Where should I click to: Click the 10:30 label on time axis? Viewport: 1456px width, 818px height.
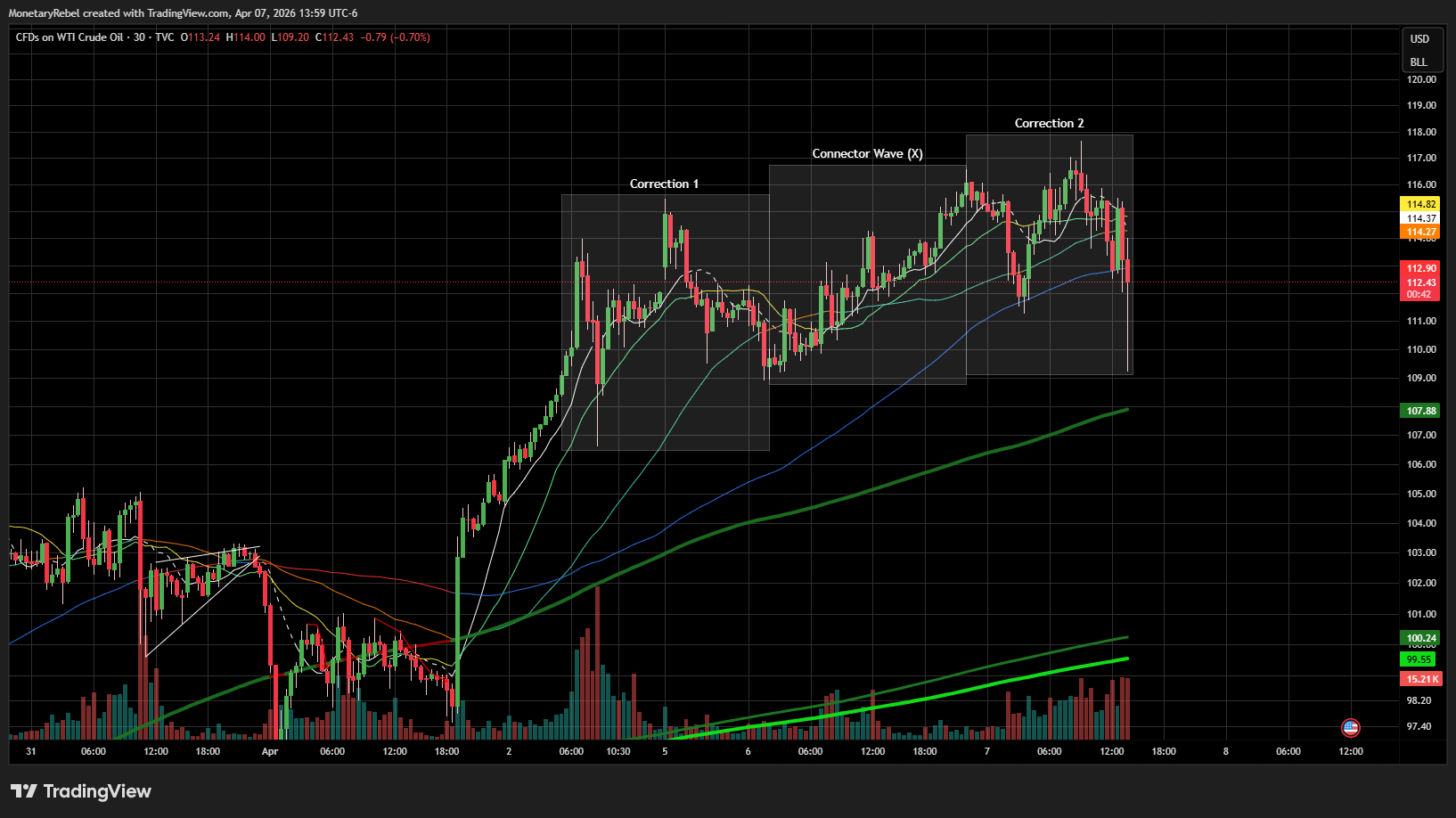pos(618,751)
